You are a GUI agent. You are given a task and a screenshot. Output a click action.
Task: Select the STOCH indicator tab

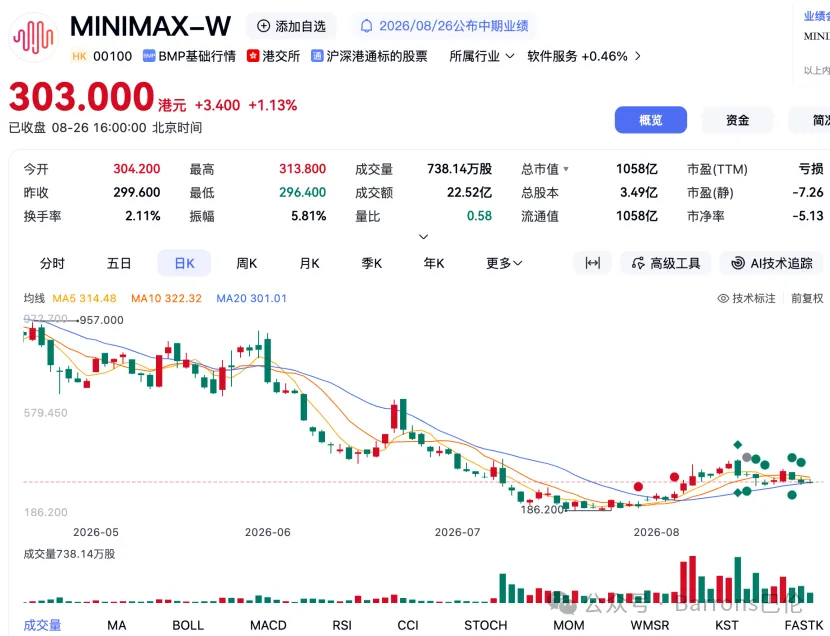pos(485,625)
